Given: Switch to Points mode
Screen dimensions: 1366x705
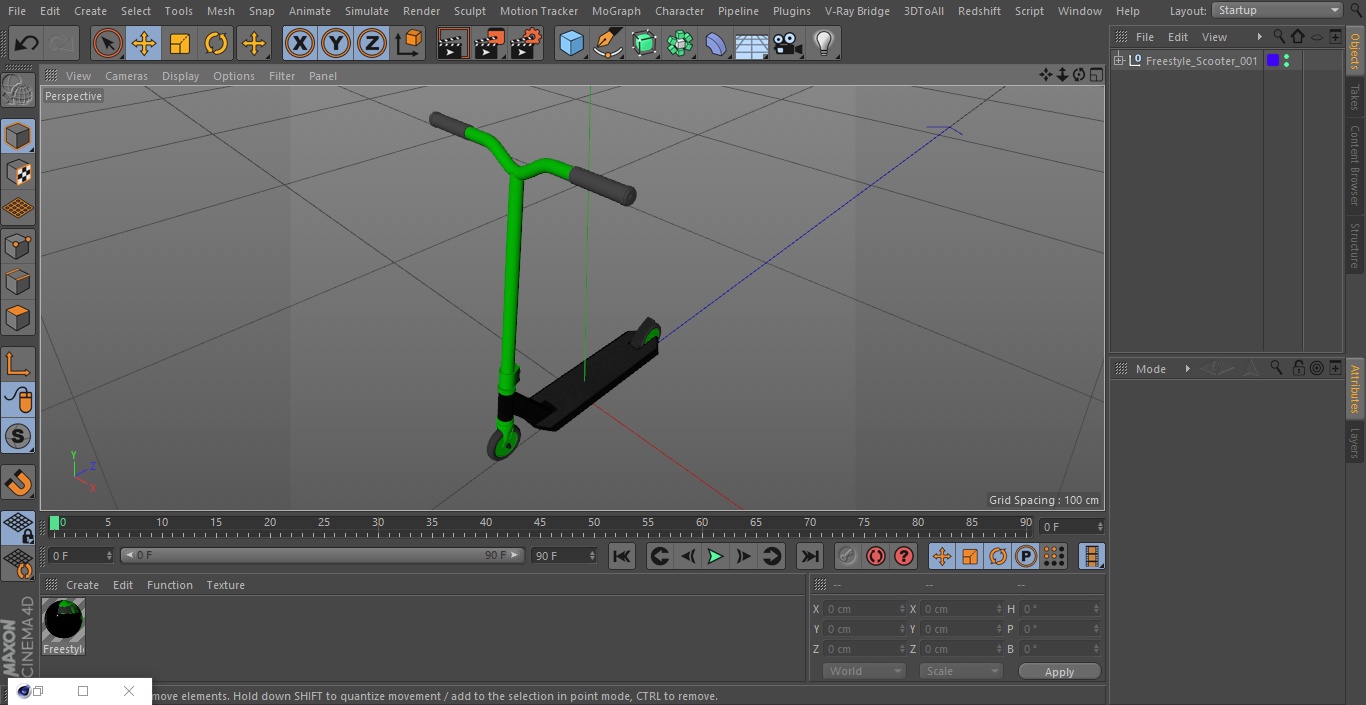Looking at the screenshot, I should pyautogui.click(x=18, y=245).
